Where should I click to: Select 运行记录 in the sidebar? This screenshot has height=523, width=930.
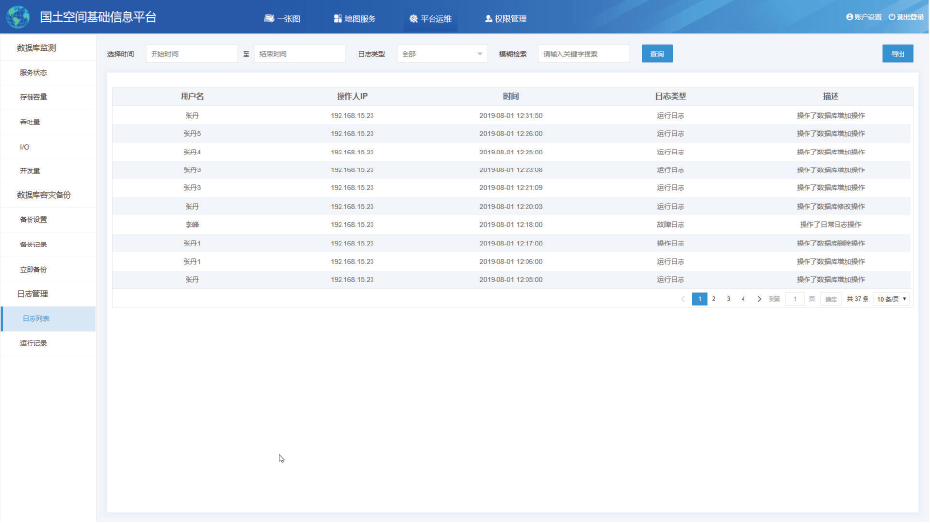[x=34, y=343]
